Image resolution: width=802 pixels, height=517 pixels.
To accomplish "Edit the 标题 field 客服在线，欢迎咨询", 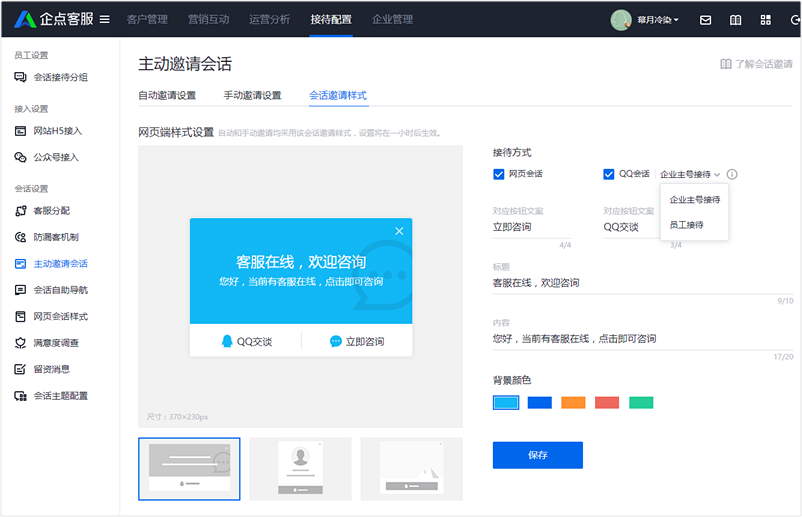I will [x=643, y=283].
